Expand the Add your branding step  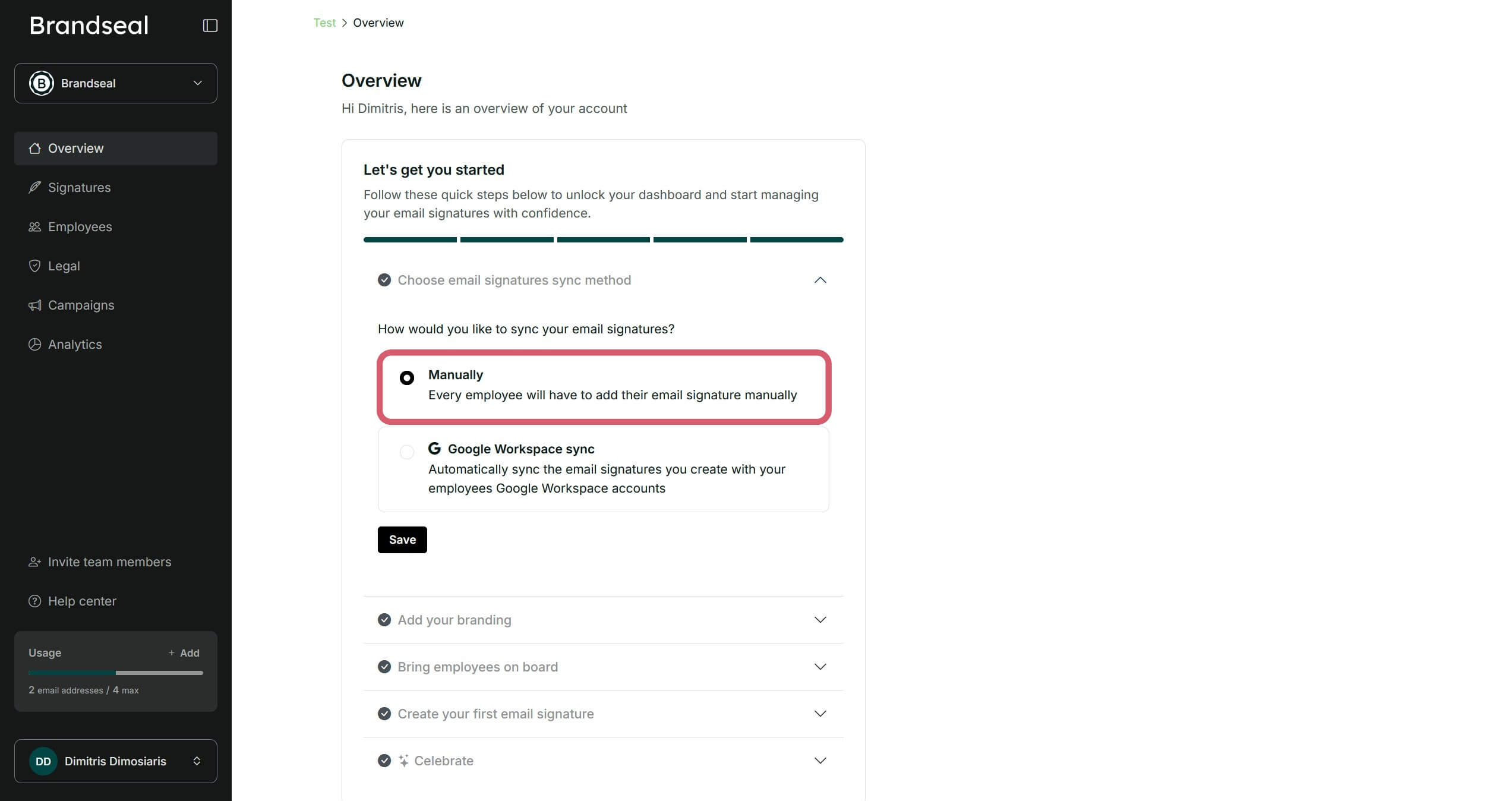[x=820, y=620]
